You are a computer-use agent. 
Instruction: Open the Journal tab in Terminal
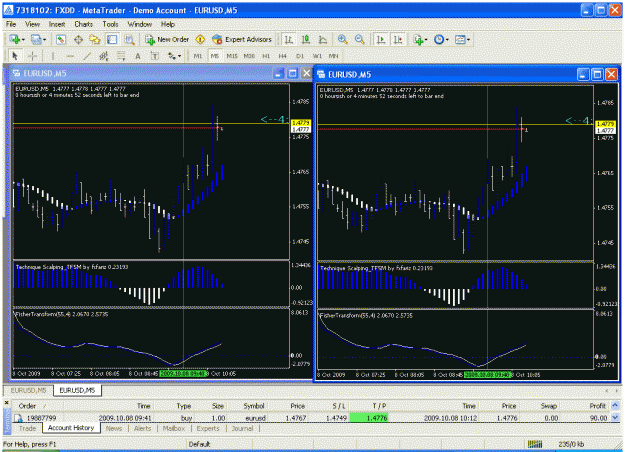242,428
